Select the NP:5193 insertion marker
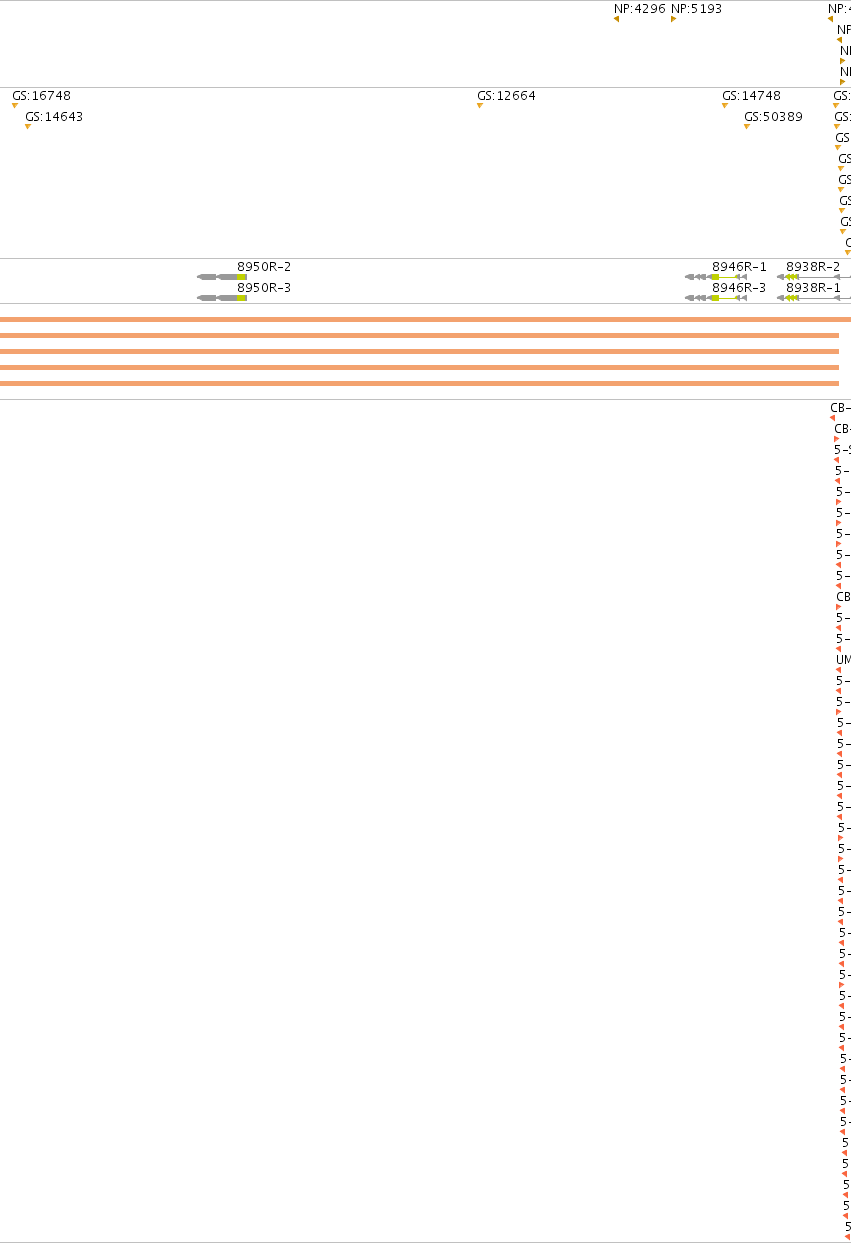The height and width of the screenshot is (1243, 851). [x=673, y=18]
